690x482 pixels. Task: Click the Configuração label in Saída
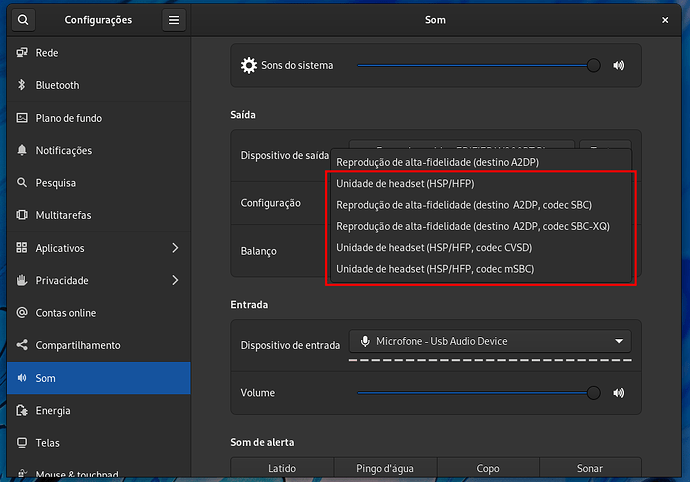pos(270,203)
